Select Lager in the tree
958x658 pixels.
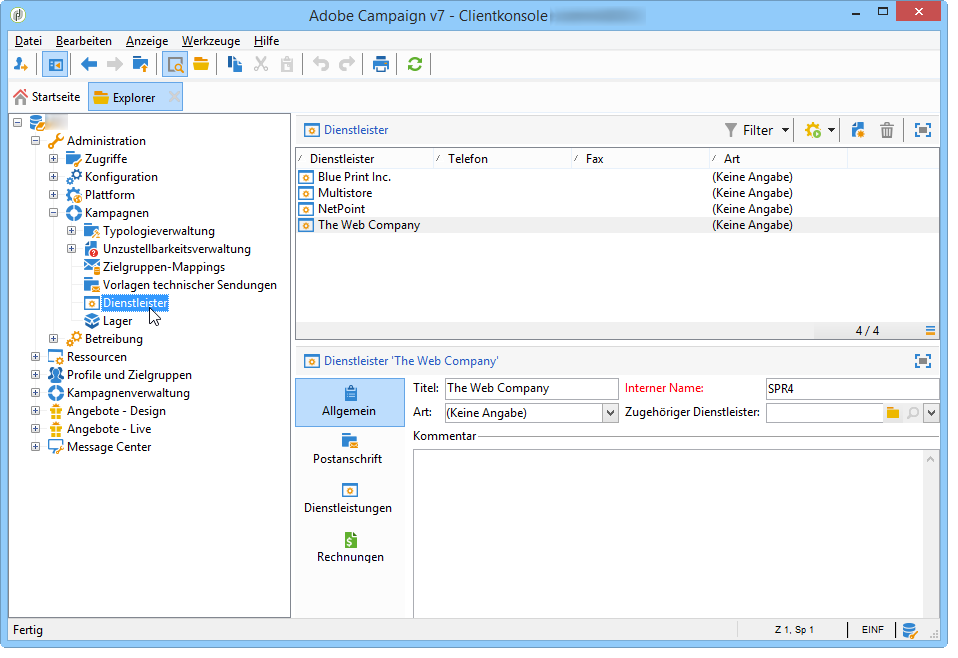[x=117, y=321]
